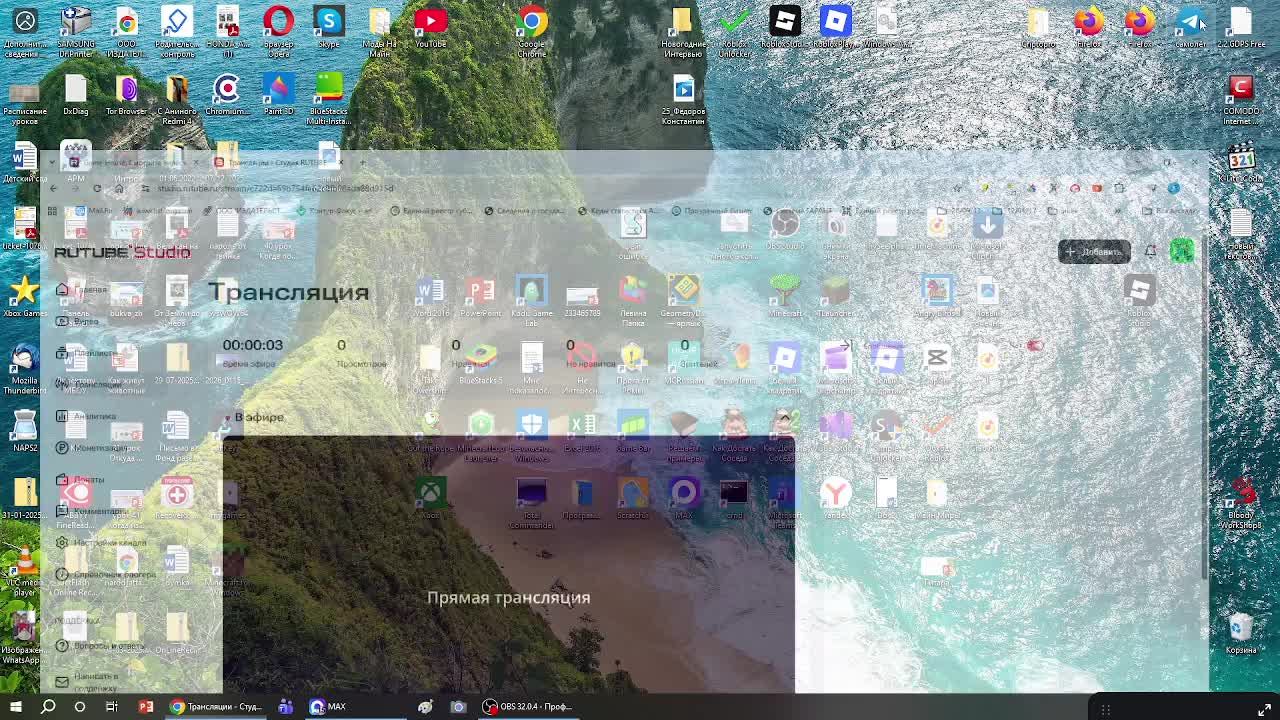Select the Дополнительные сведения desktop icon
The width and height of the screenshot is (1280, 720).
[x=25, y=28]
